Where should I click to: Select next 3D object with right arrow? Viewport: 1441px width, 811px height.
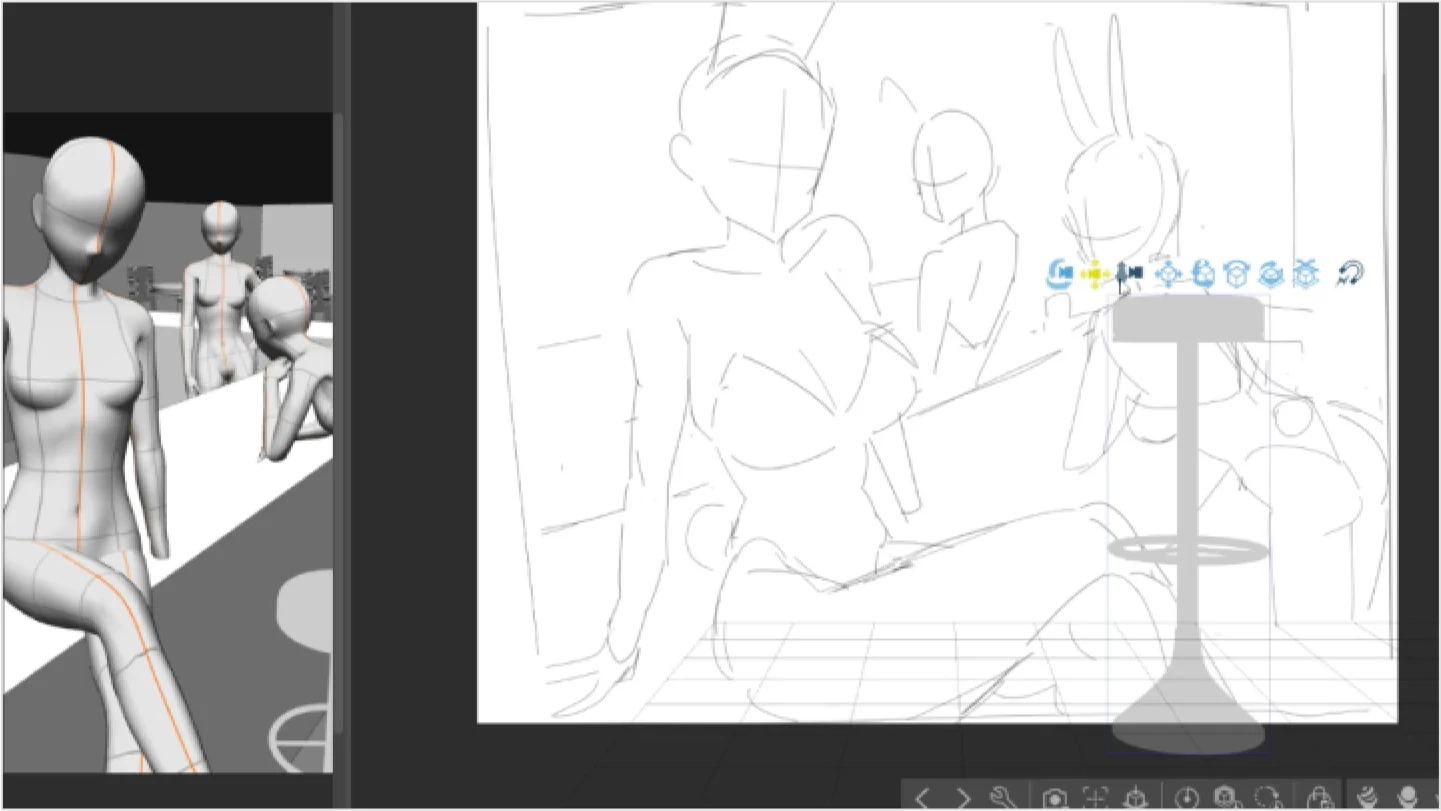pyautogui.click(x=962, y=797)
